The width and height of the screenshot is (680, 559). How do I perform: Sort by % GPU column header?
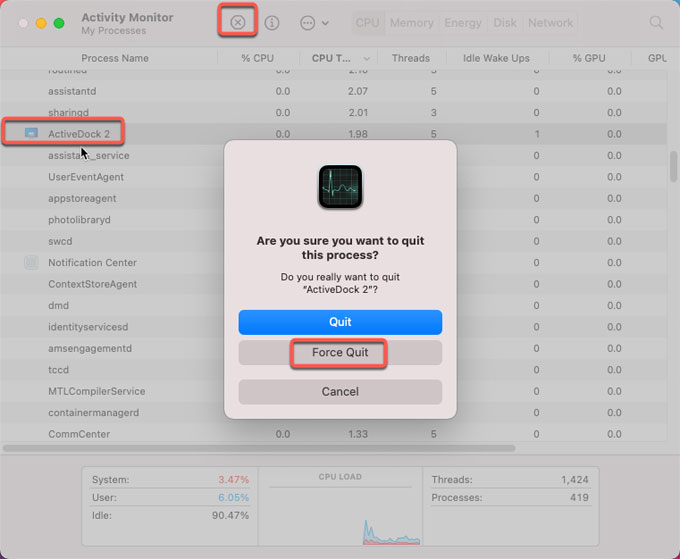(589, 58)
